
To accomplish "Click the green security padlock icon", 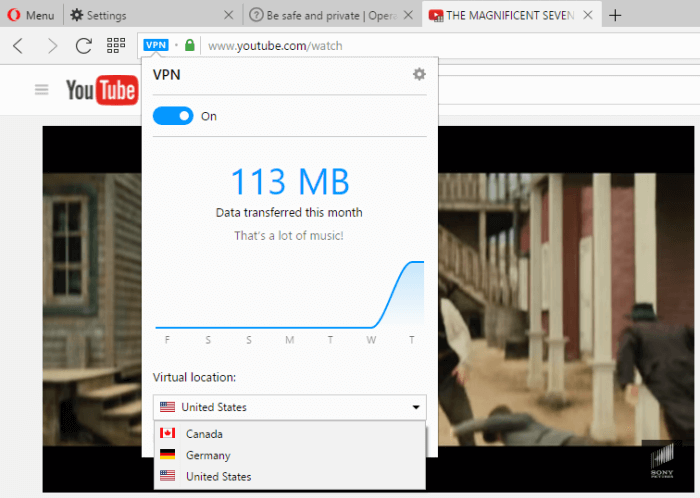I will 190,45.
